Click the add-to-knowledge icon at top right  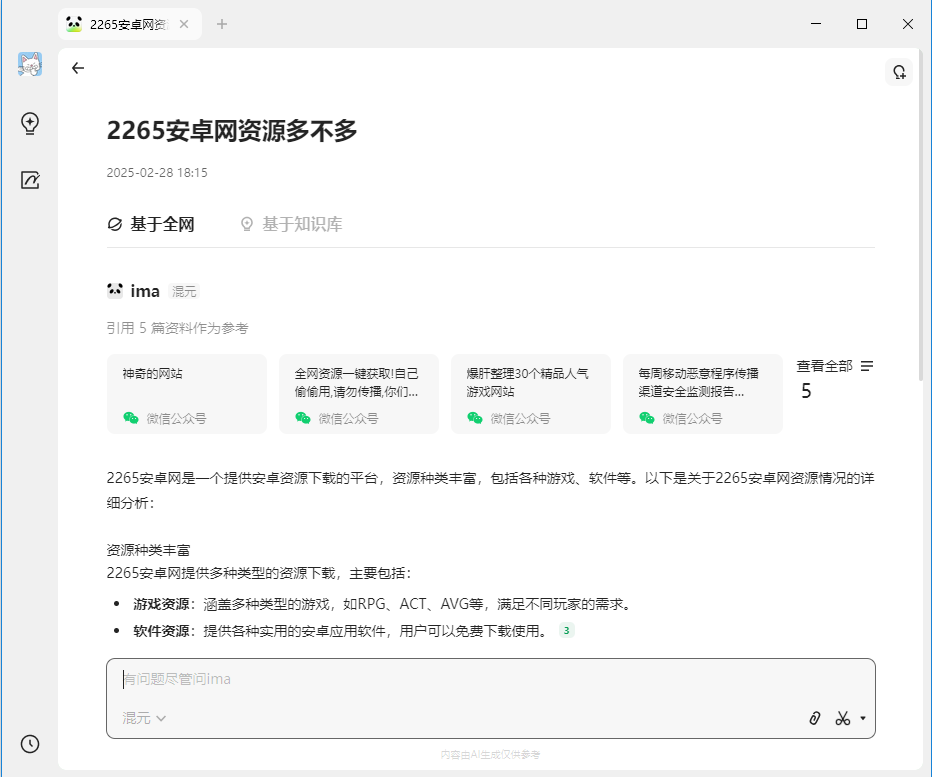tap(899, 71)
